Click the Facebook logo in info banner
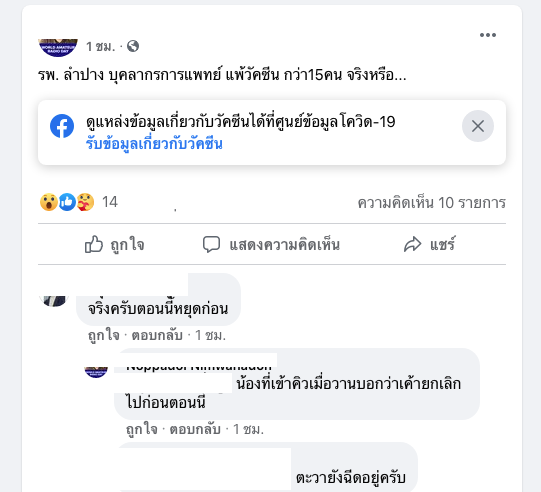 pos(62,126)
